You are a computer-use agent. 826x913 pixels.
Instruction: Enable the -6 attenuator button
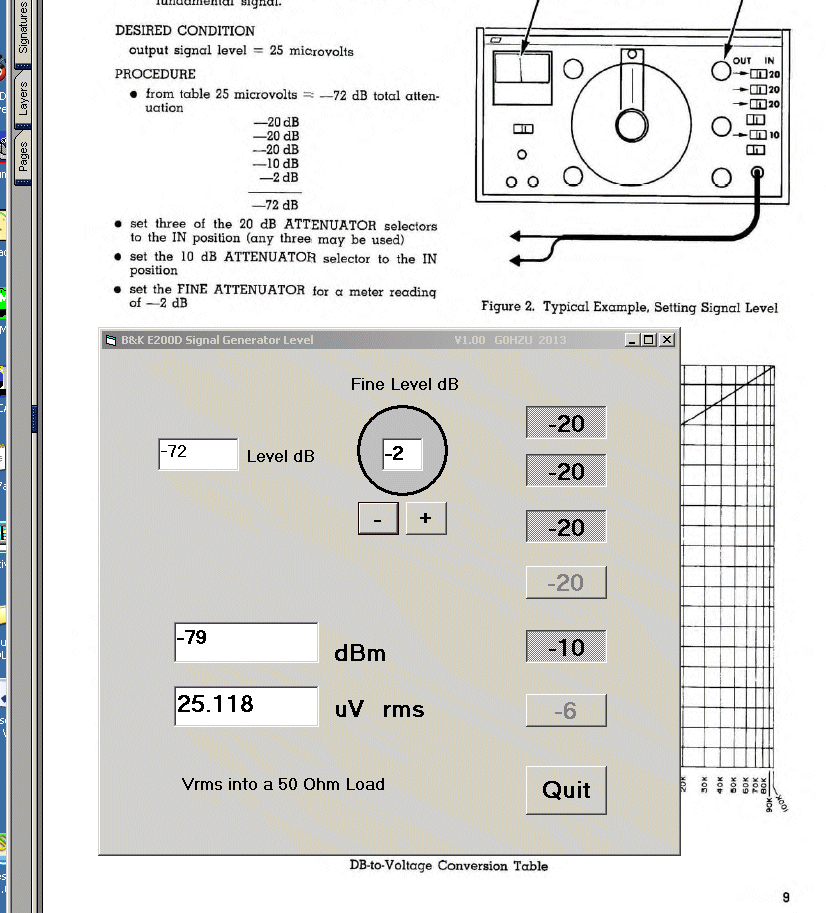[x=566, y=710]
